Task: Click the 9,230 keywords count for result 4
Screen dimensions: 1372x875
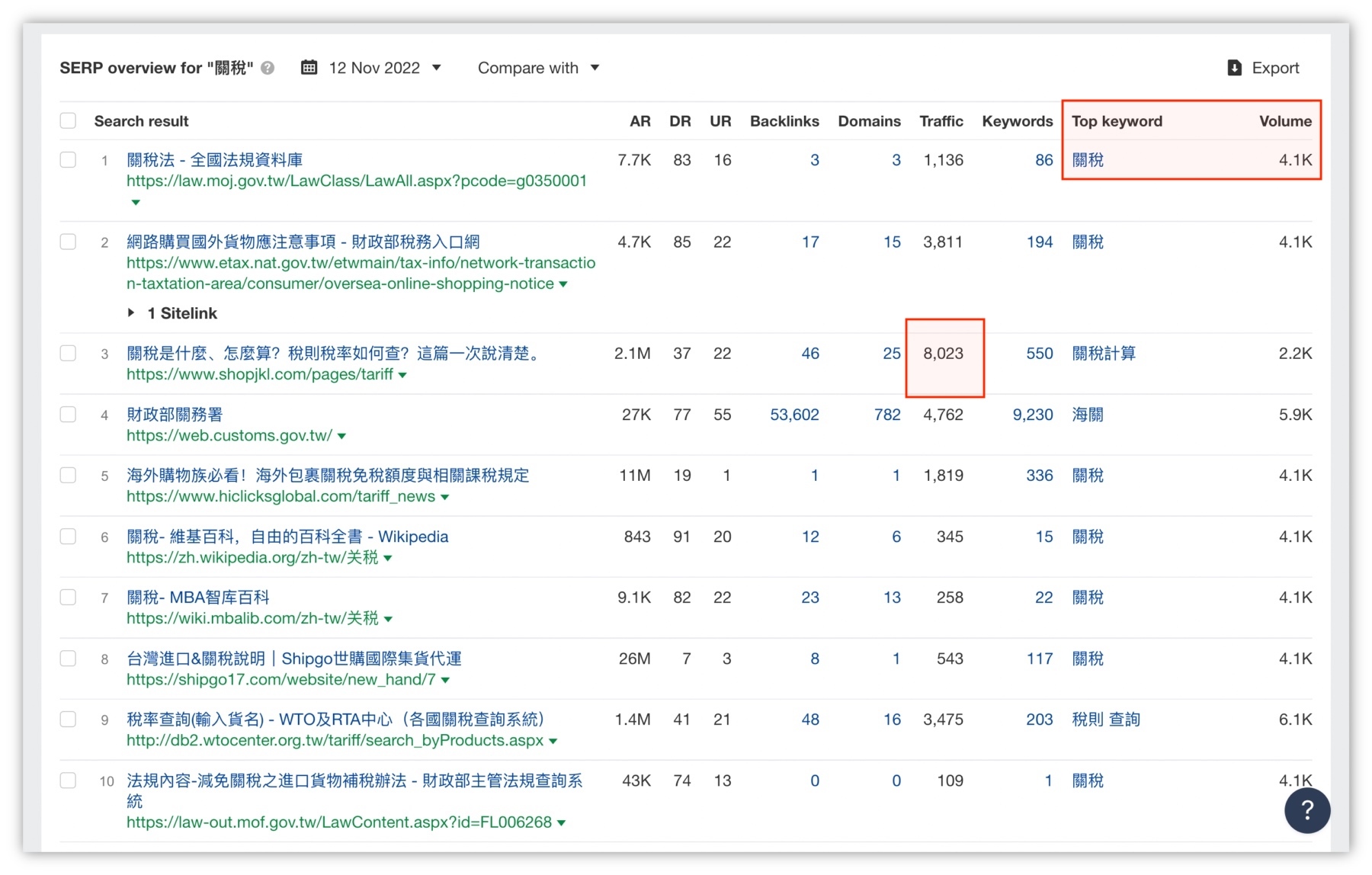Action: pyautogui.click(x=1032, y=414)
